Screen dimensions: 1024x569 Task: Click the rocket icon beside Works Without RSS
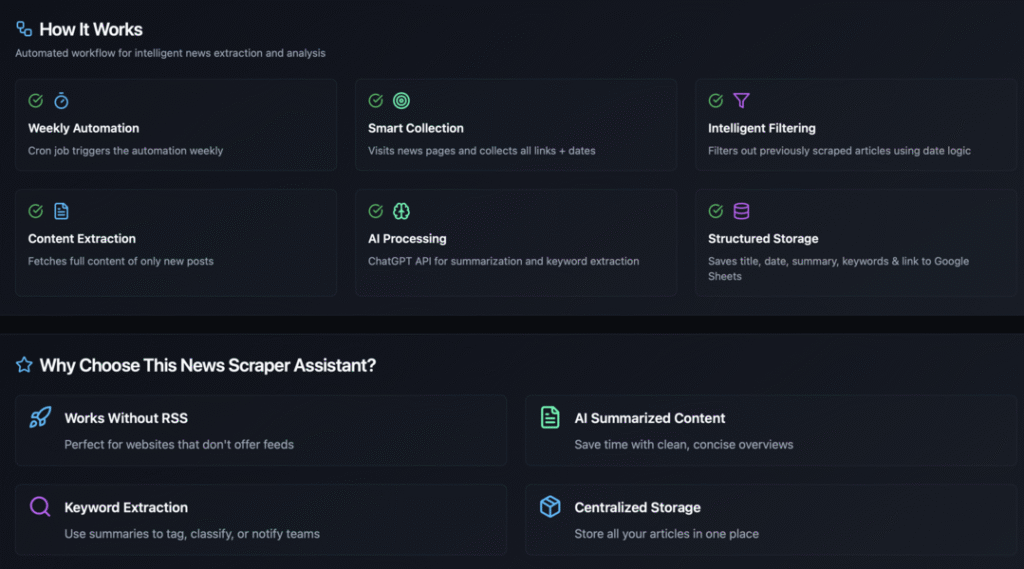tap(40, 417)
